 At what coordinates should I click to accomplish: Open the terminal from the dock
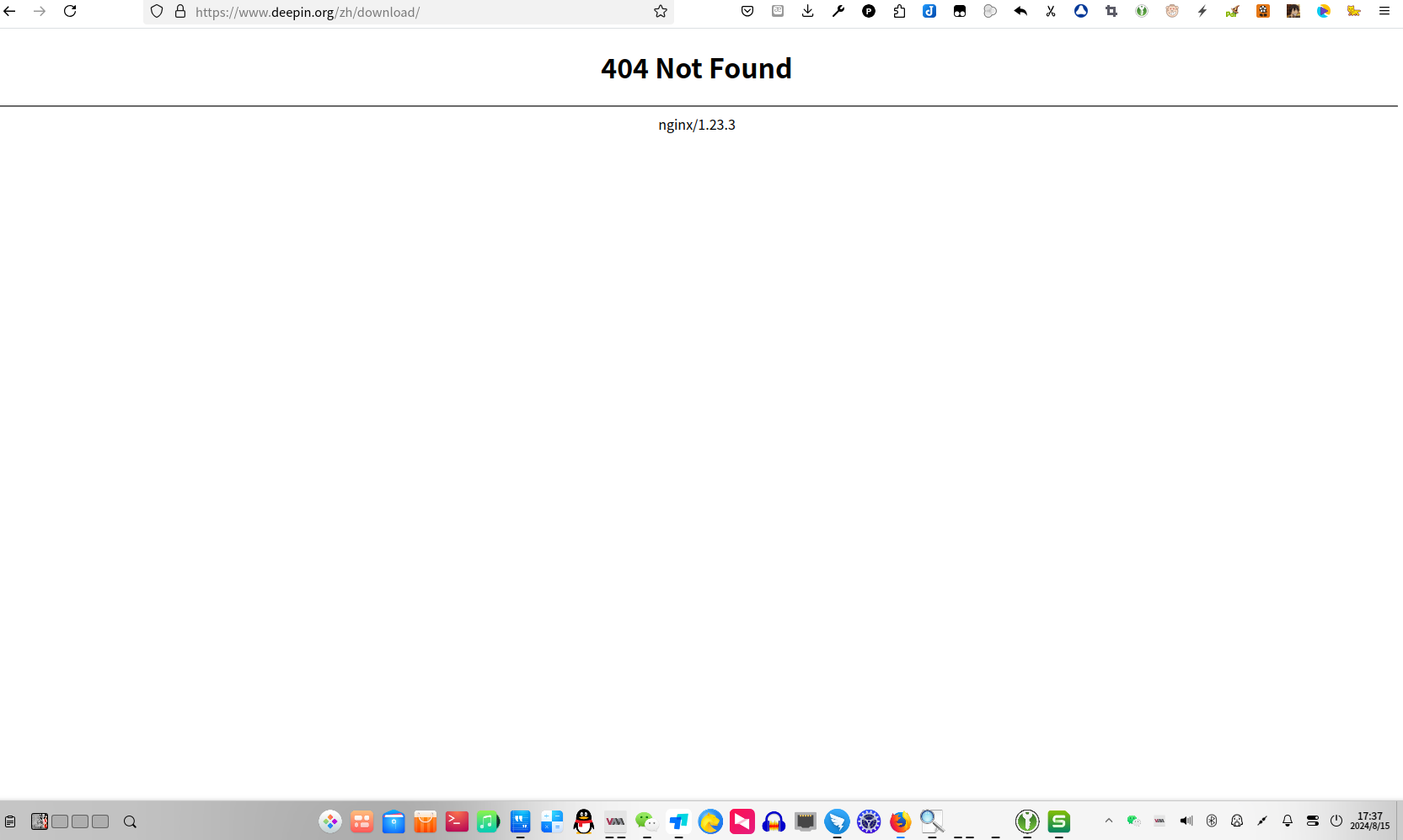point(457,821)
